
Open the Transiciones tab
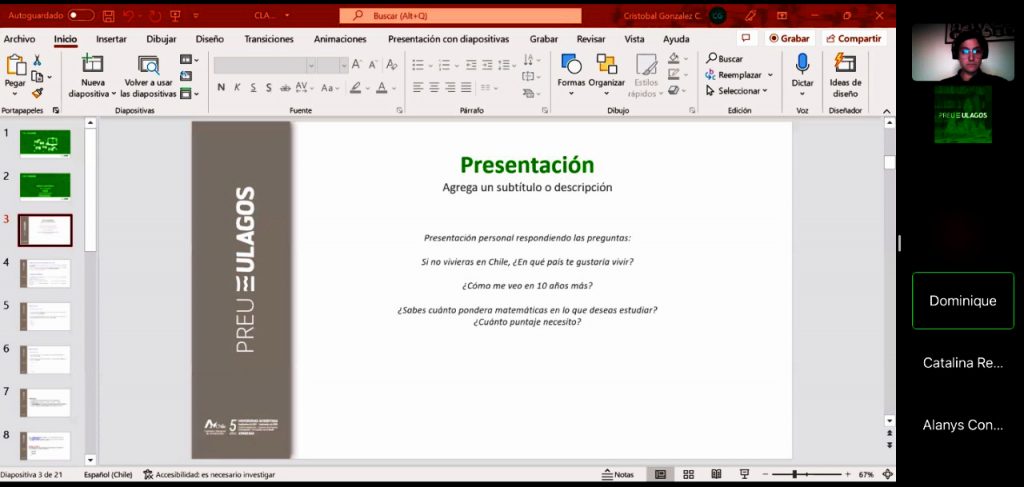(269, 39)
